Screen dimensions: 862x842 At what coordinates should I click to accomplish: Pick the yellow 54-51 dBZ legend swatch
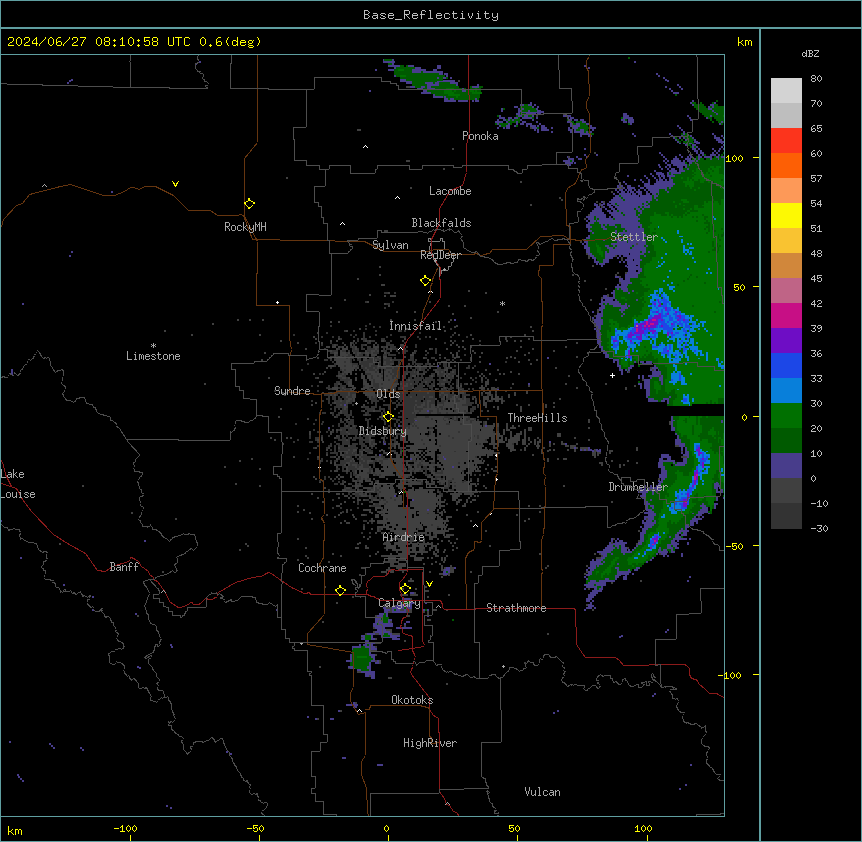(x=786, y=215)
